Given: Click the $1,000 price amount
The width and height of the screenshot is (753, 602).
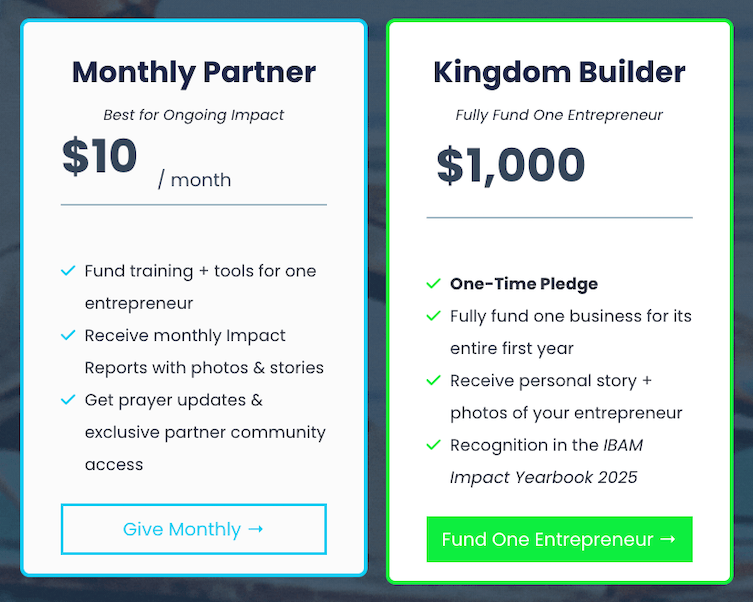Looking at the screenshot, I should (x=510, y=165).
